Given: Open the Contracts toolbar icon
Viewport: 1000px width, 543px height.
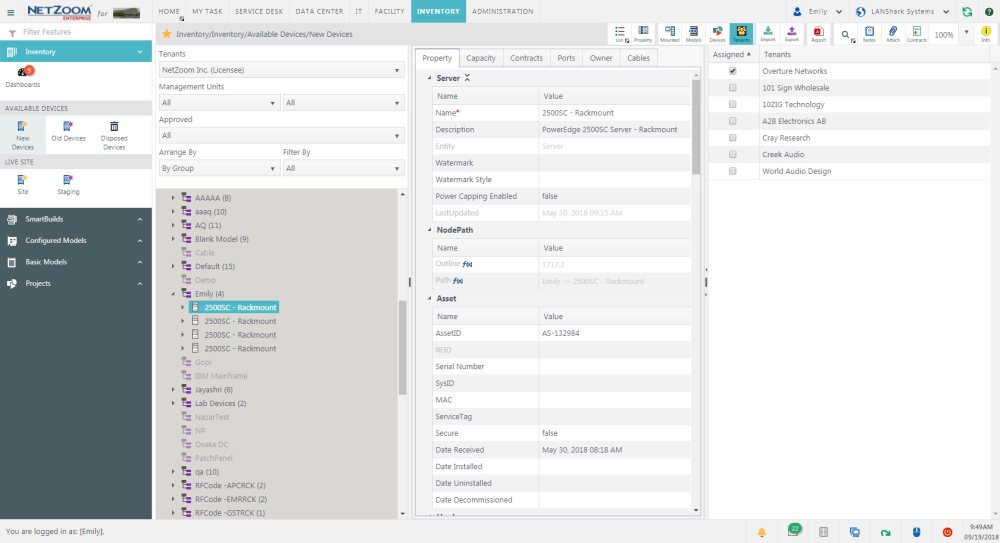Looking at the screenshot, I should click(916, 34).
